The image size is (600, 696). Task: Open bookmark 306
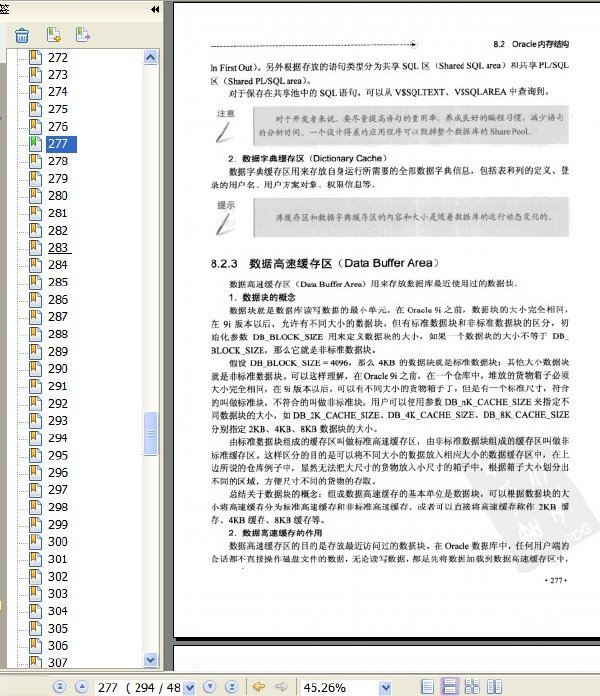click(58, 645)
